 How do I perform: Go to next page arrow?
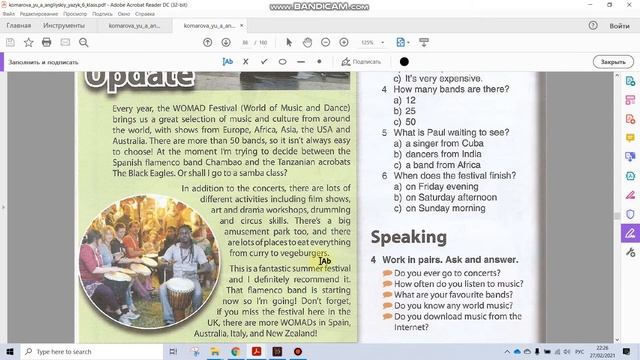click(x=226, y=42)
